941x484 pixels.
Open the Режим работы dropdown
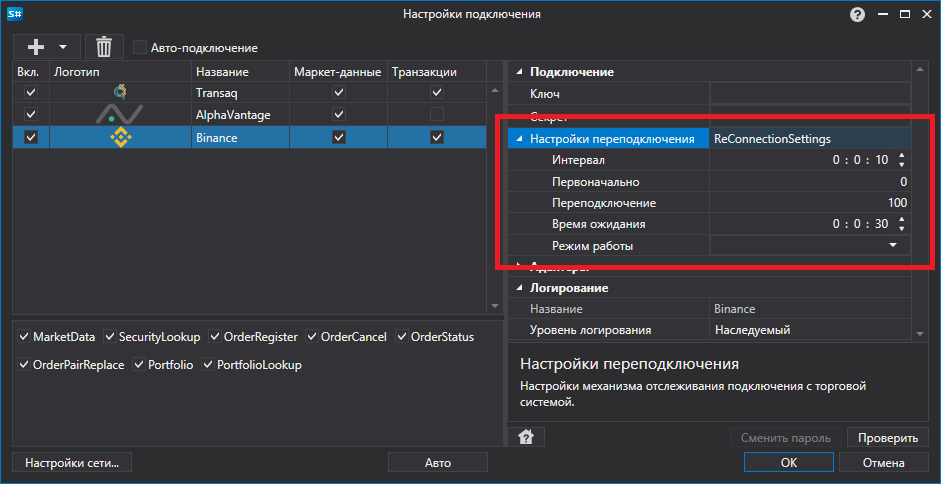(x=892, y=245)
